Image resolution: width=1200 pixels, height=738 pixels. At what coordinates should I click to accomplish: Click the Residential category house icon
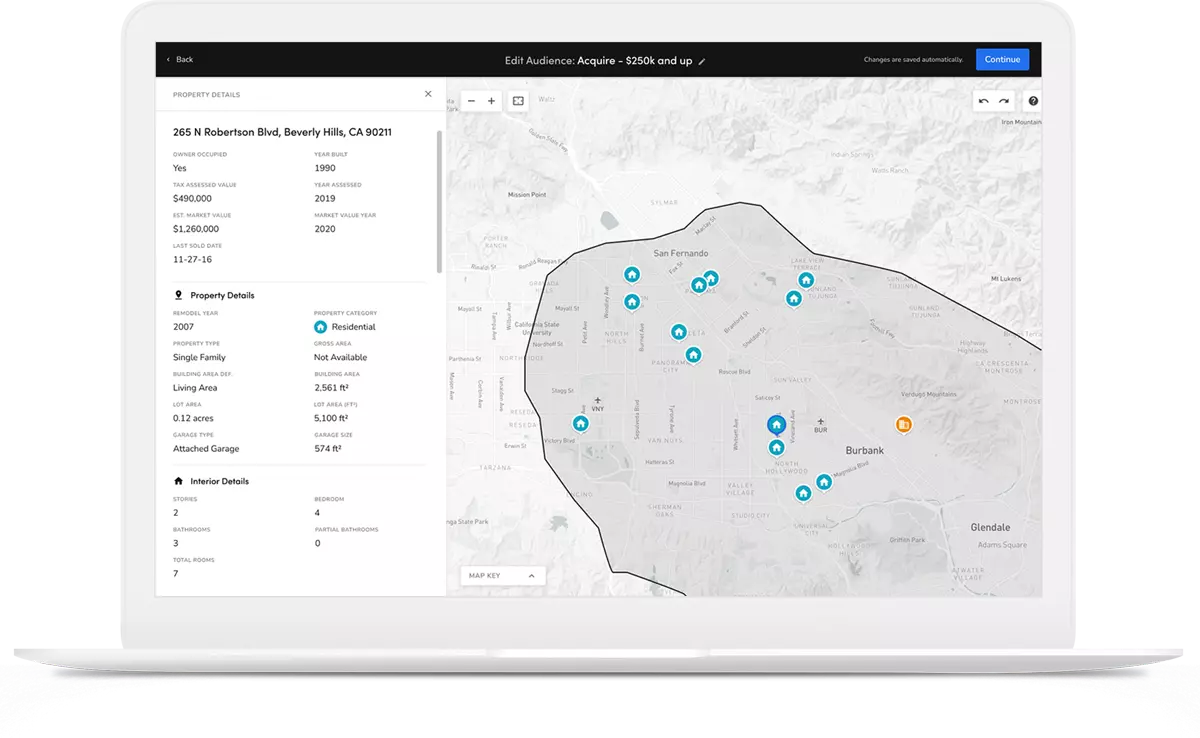pos(320,327)
